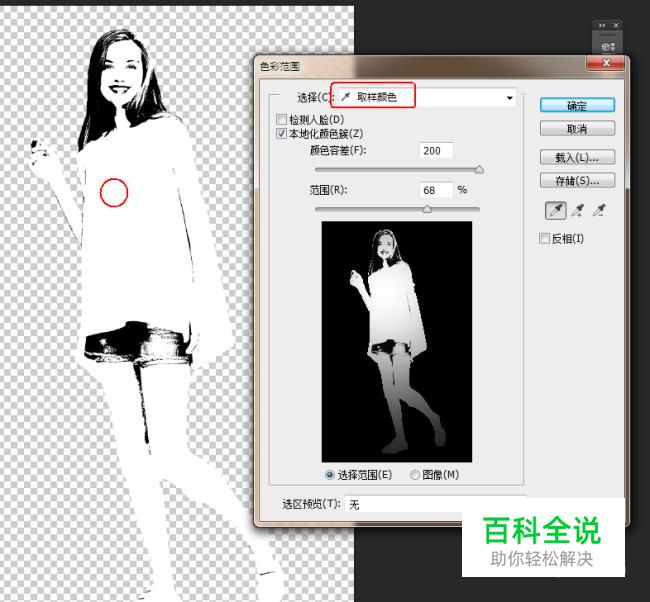Open the 选择(C) 取样颜色 dropdown
The width and height of the screenshot is (650, 602).
pos(426,97)
